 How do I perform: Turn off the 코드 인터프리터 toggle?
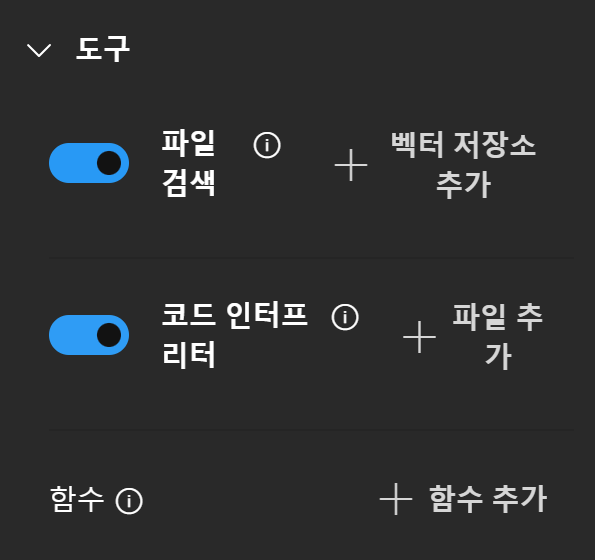(x=89, y=335)
